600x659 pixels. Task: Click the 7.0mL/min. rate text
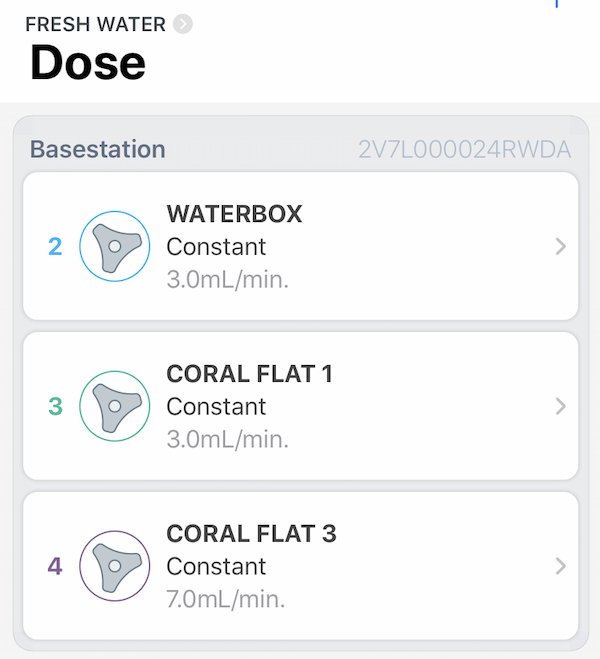pos(226,599)
